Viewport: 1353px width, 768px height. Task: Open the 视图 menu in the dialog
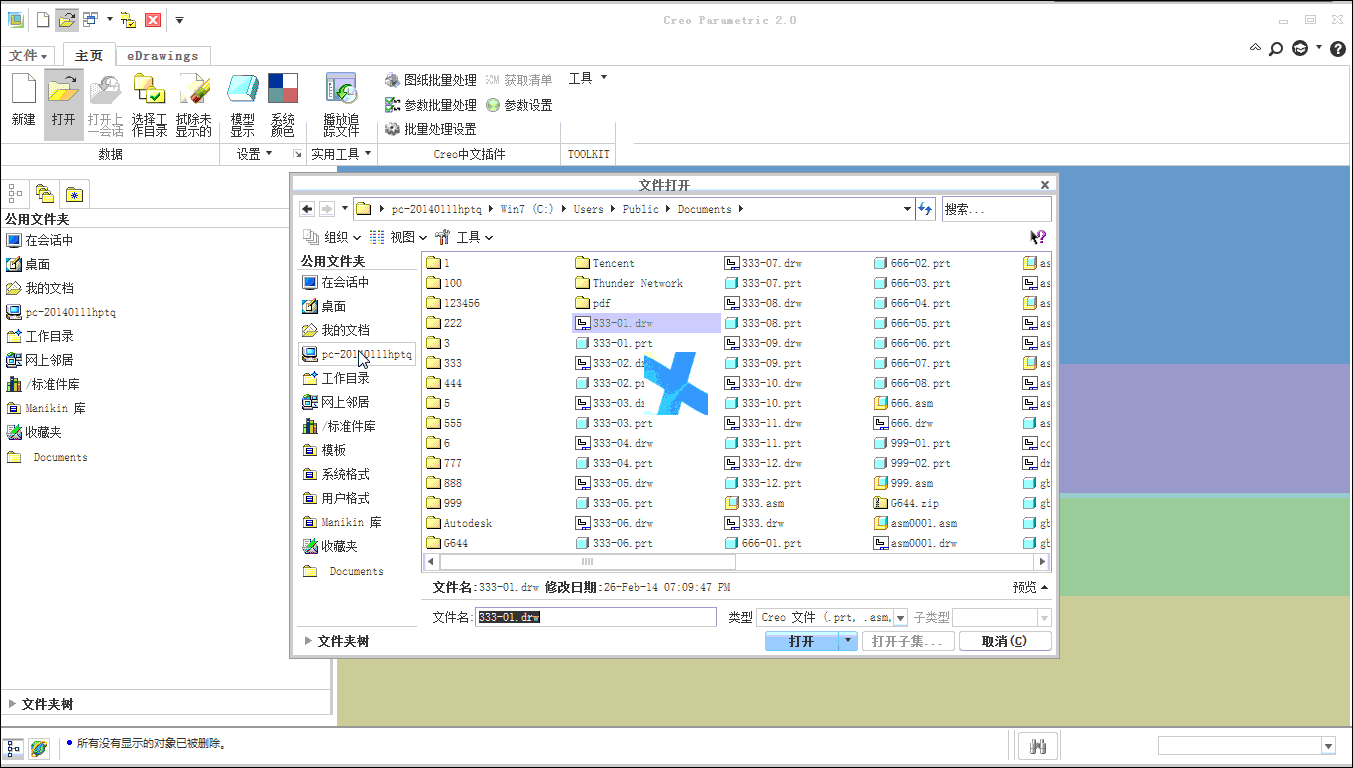point(399,237)
